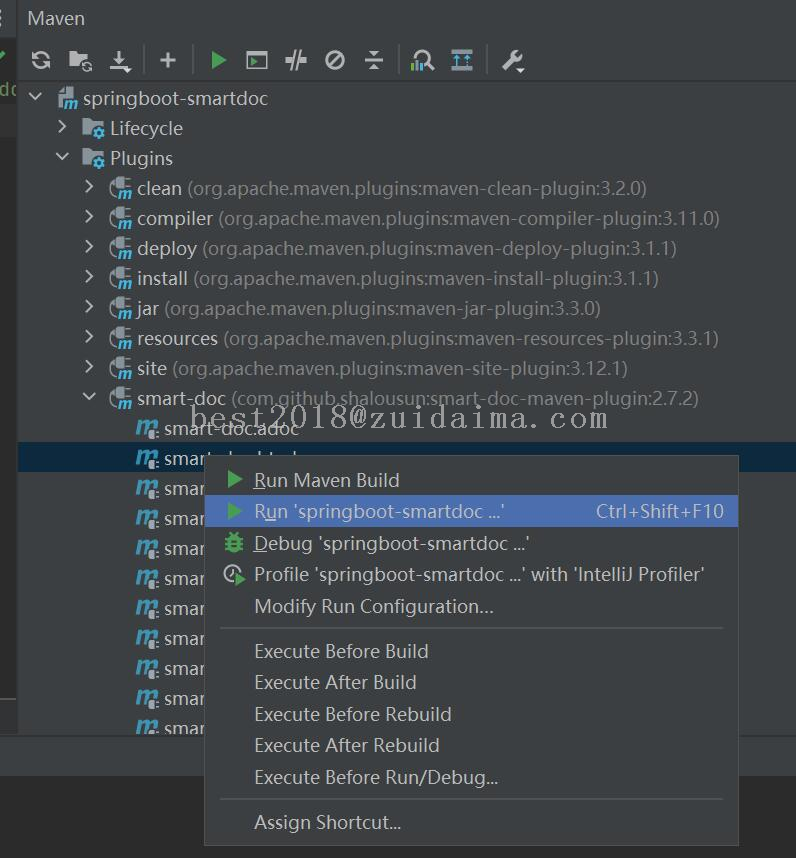The width and height of the screenshot is (796, 858).
Task: Click the deploy plugin Maven icon
Action: [x=120, y=248]
